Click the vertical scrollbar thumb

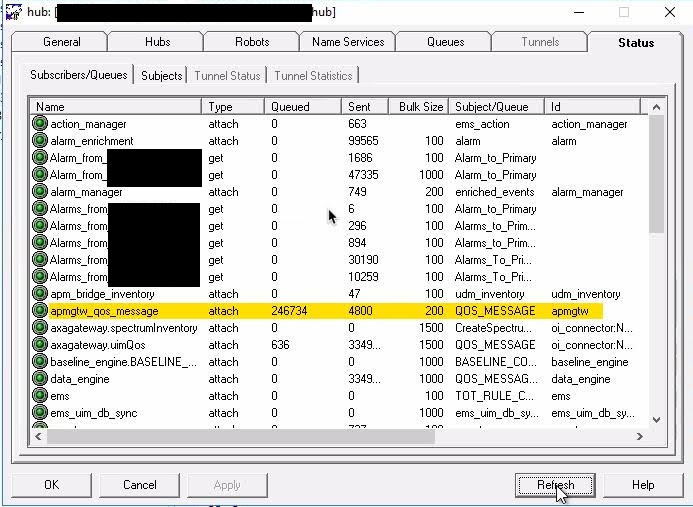656,173
